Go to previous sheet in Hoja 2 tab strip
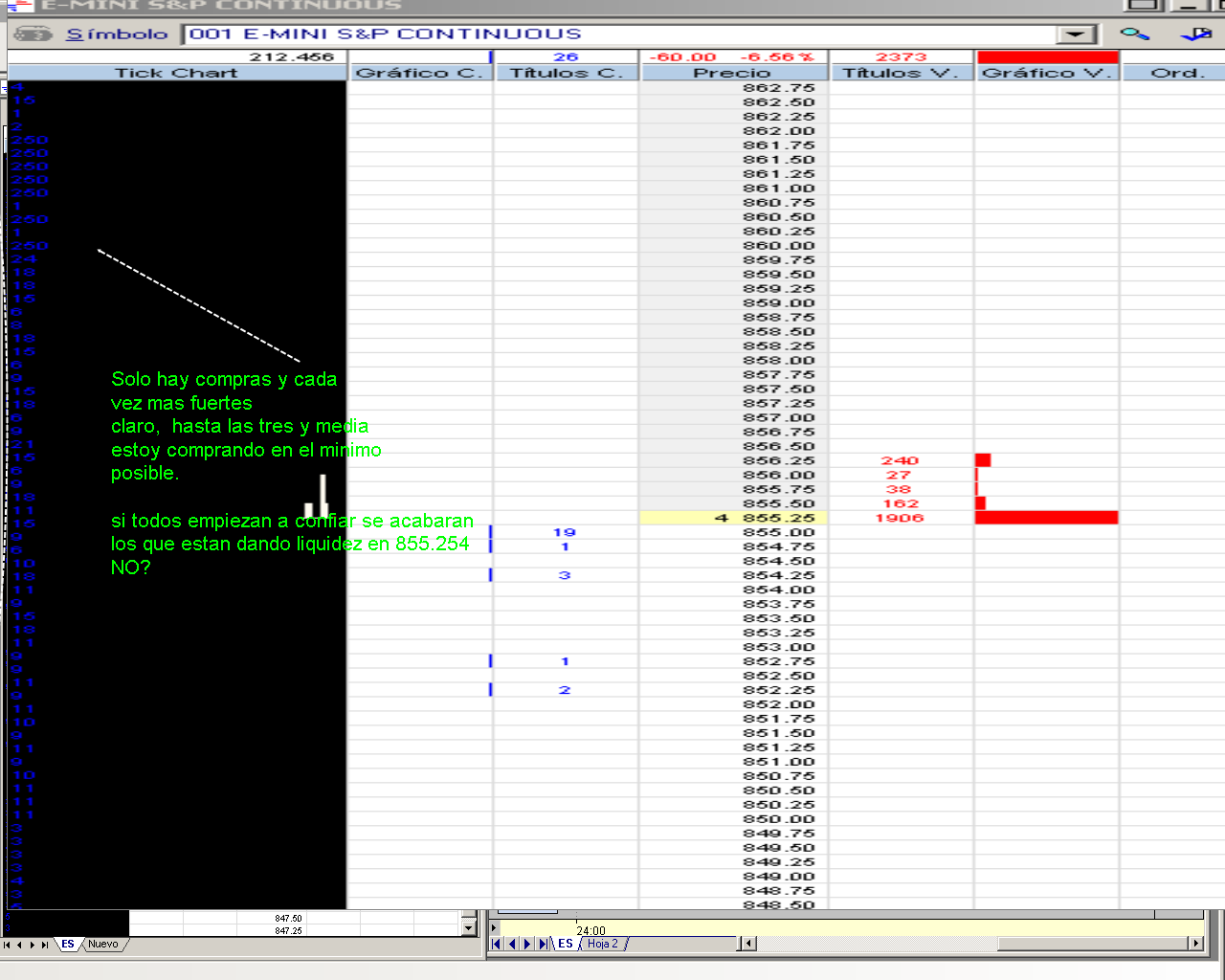1225x980 pixels. pyautogui.click(x=512, y=944)
